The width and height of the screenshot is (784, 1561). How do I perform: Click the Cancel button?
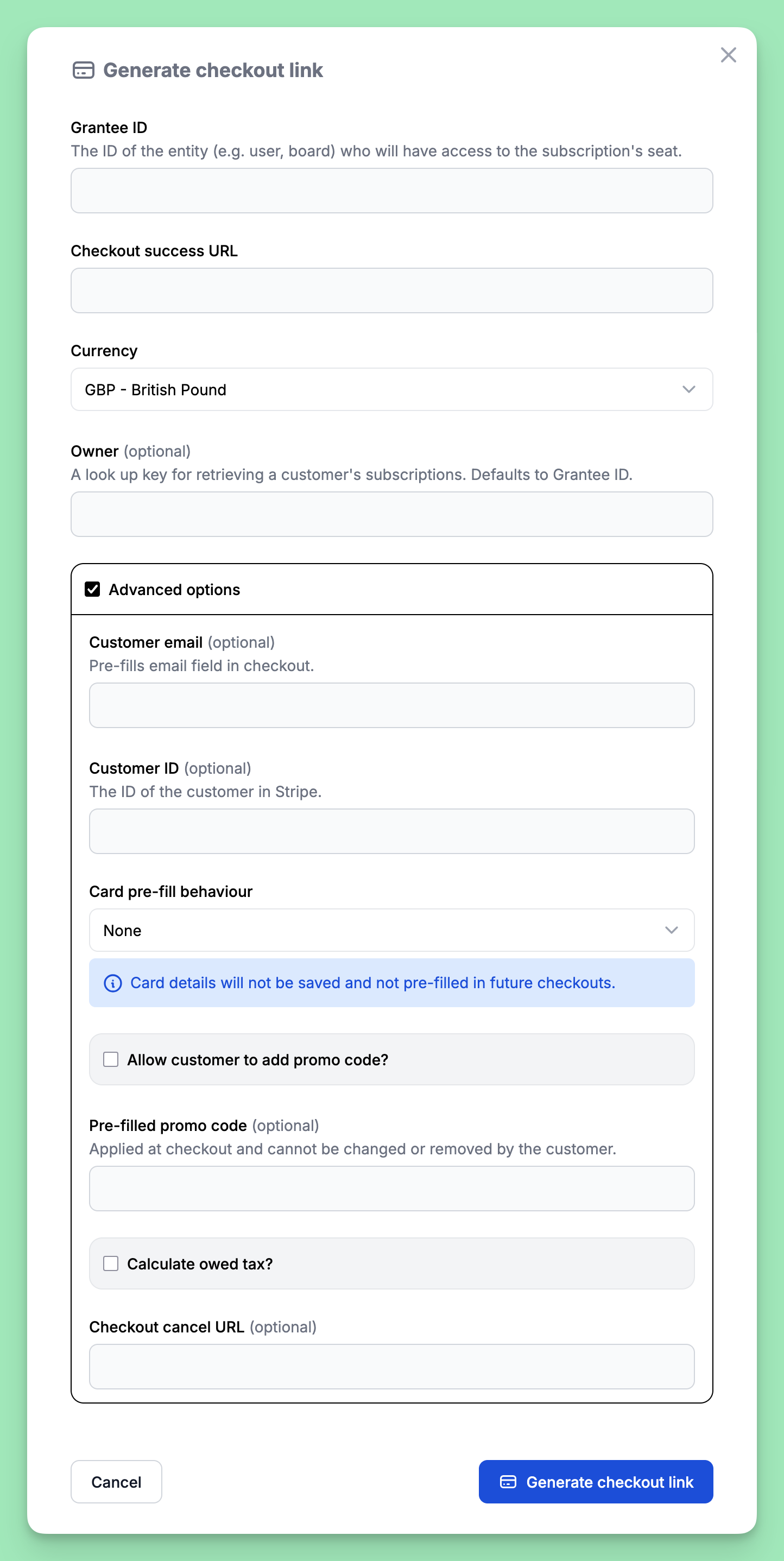(x=116, y=1482)
